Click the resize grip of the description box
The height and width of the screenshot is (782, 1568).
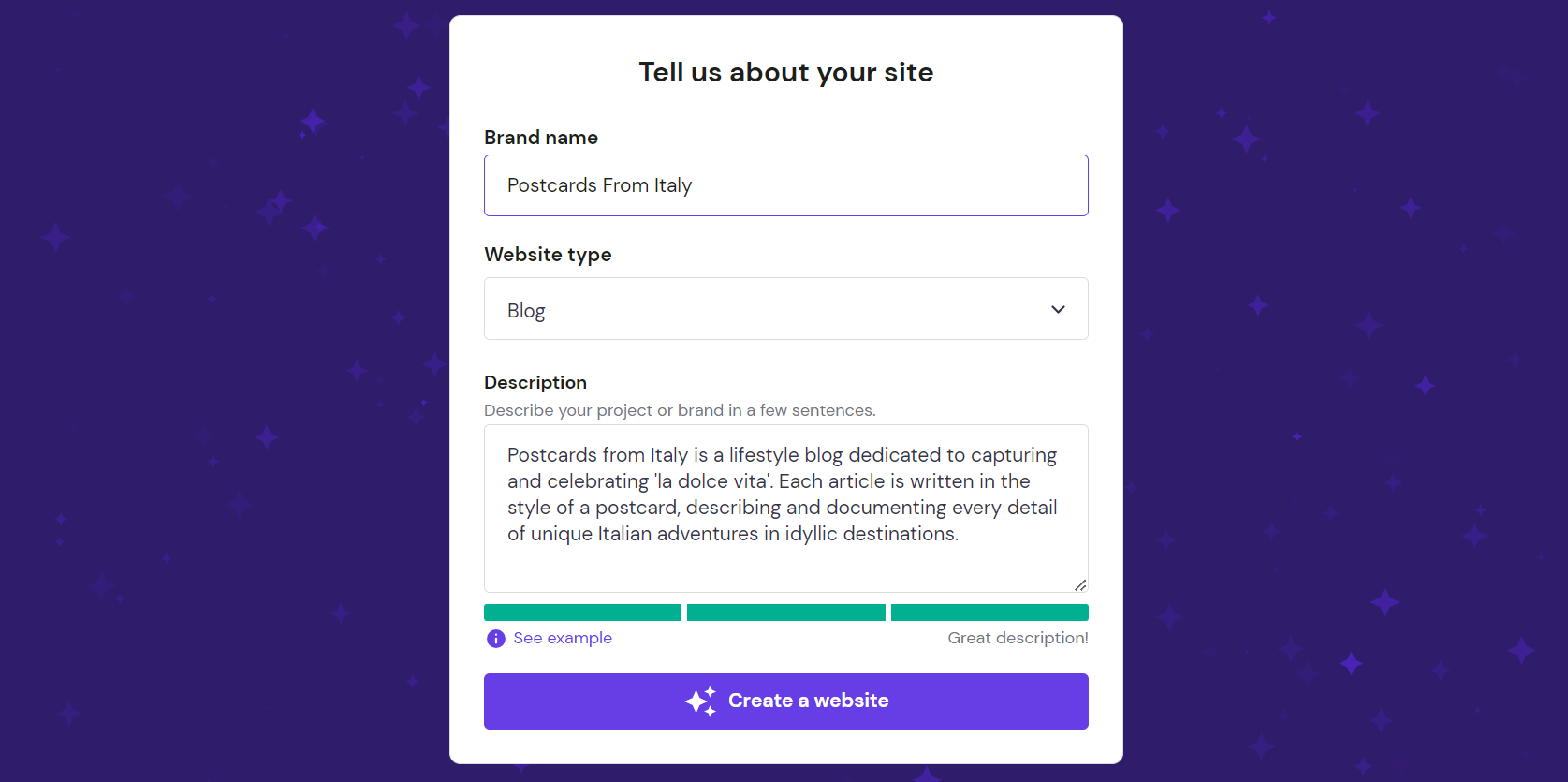tap(1080, 584)
